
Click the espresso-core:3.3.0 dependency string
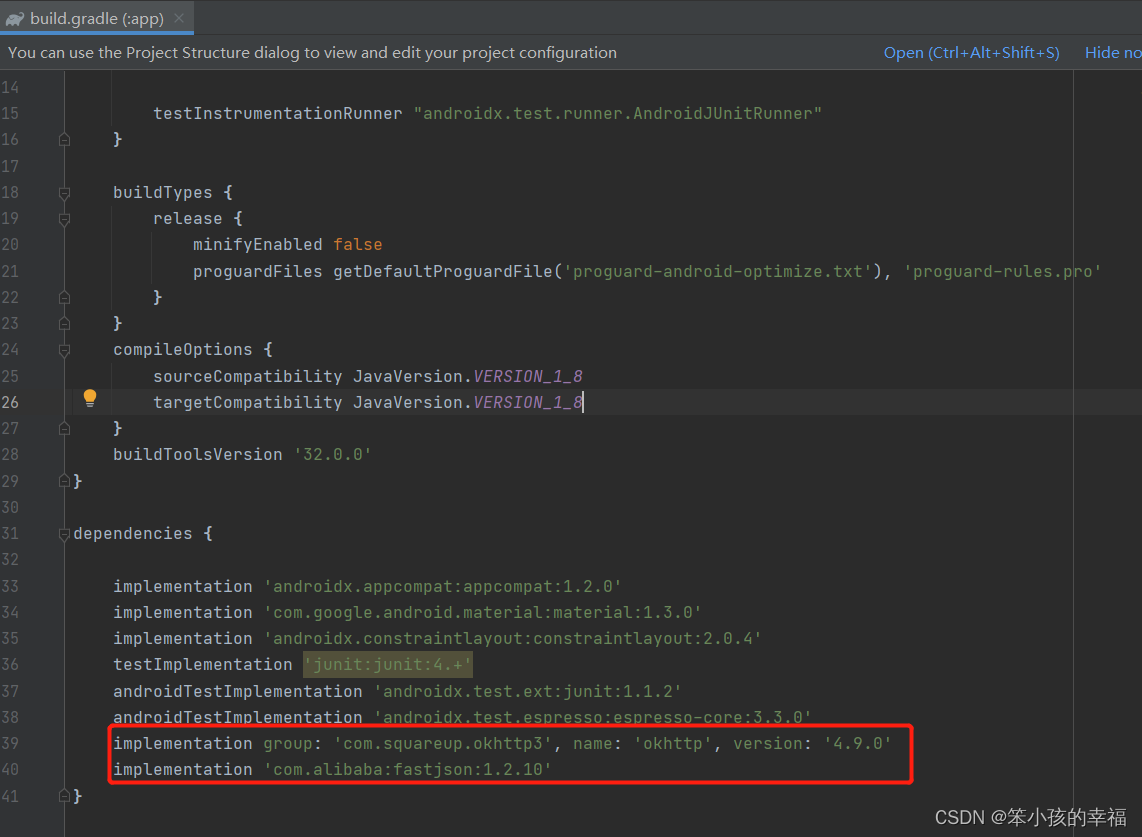click(592, 718)
